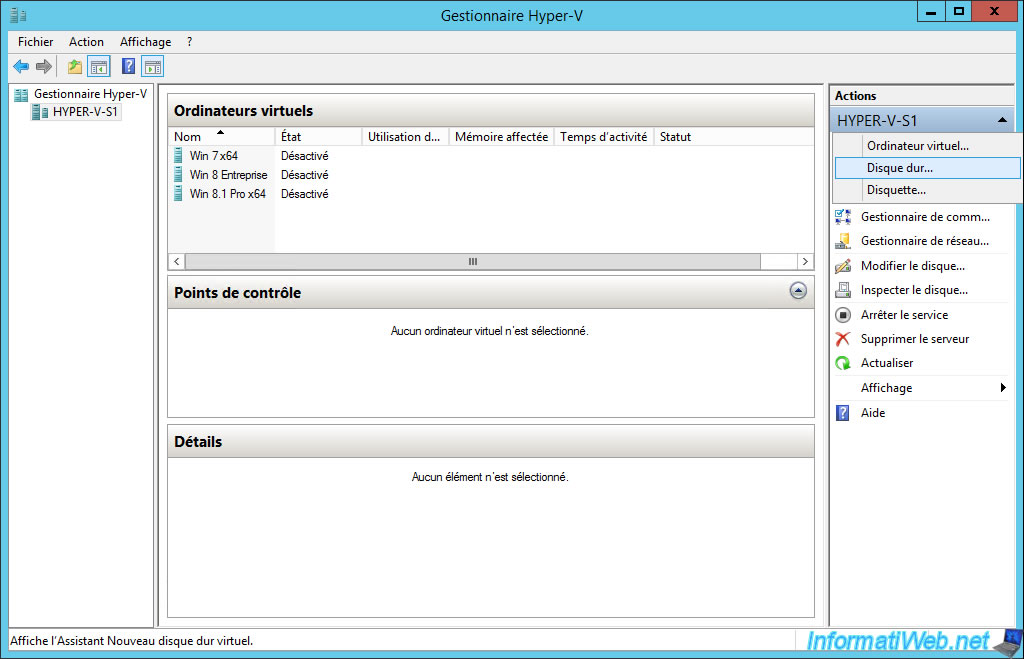Click the Modifier le disque pencil icon
The image size is (1024, 659).
843,266
